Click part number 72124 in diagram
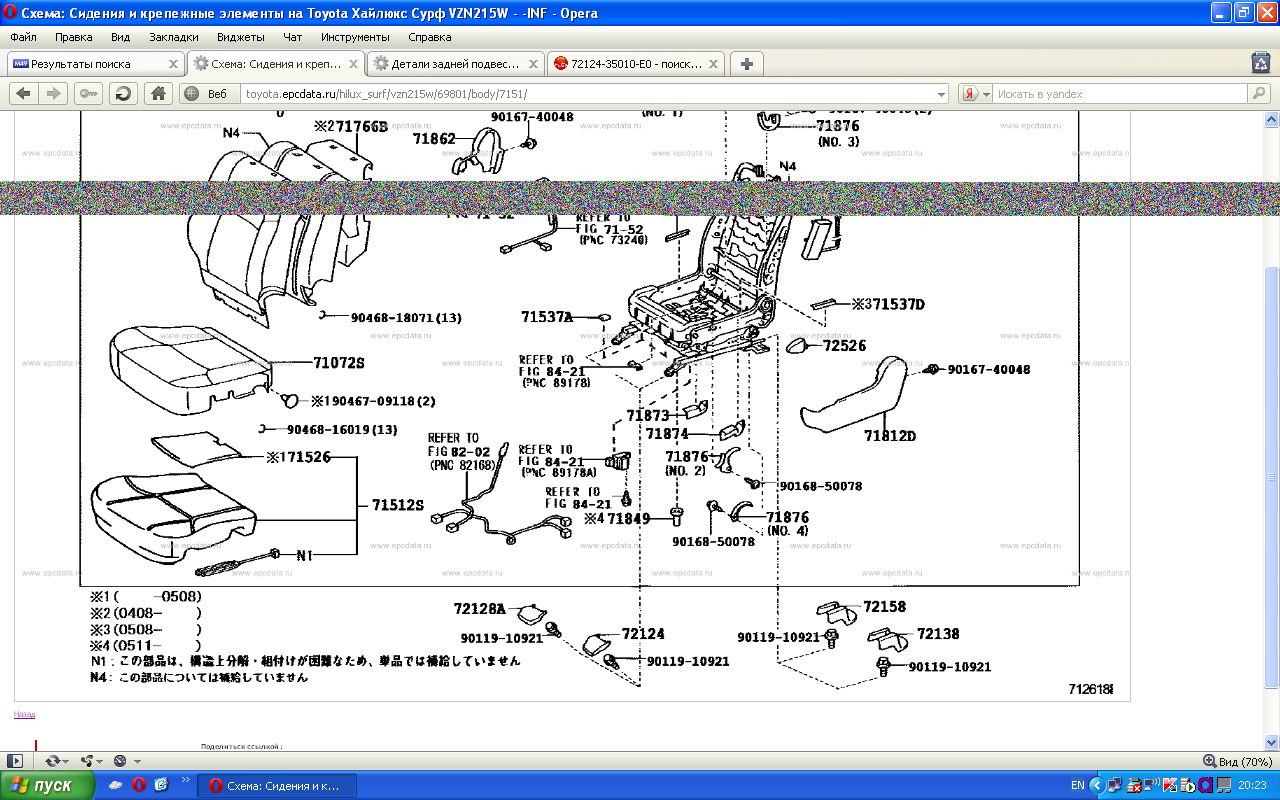 coord(643,633)
